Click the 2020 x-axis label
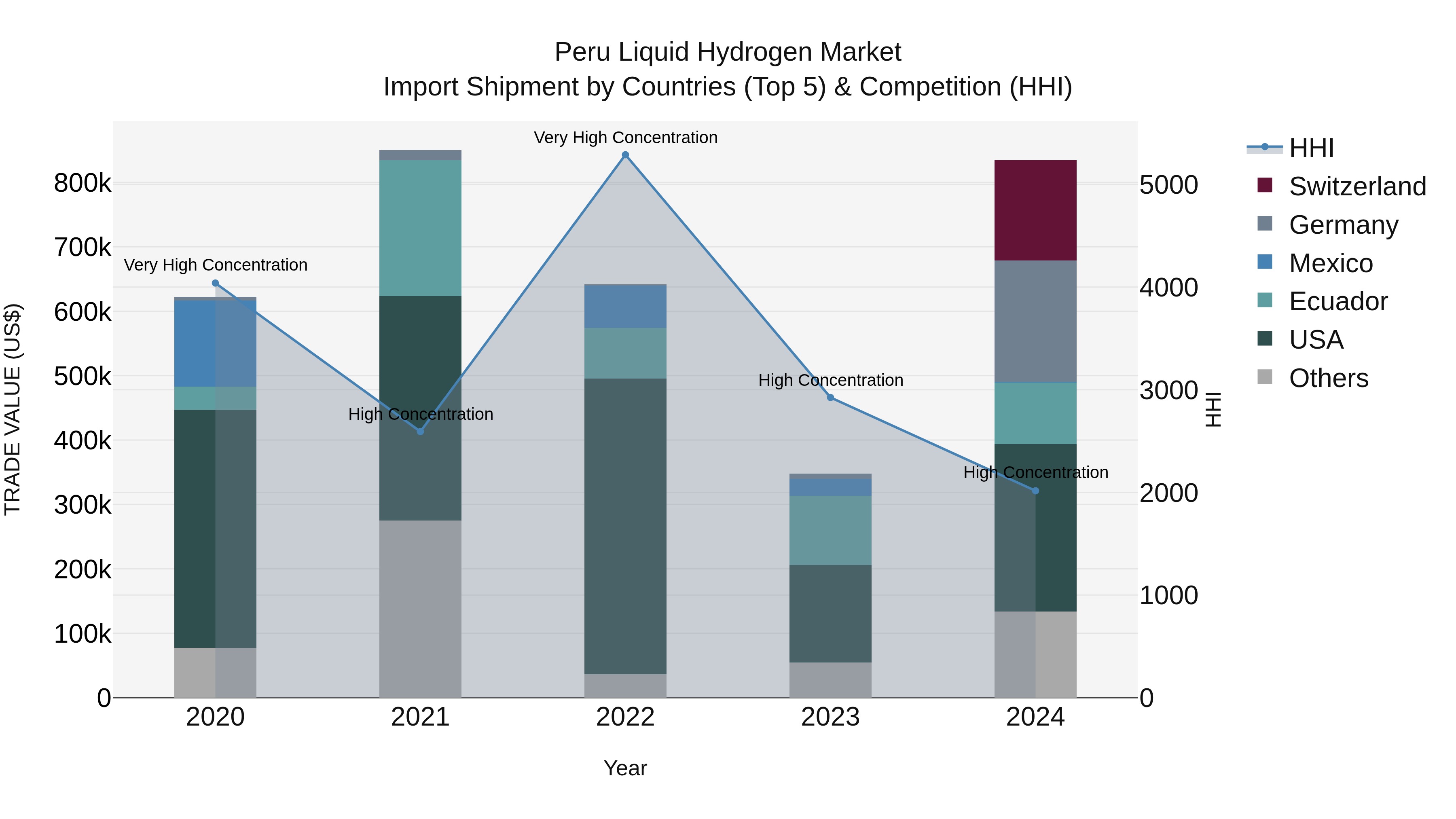Screen dimensions: 1456x819 pyautogui.click(x=215, y=717)
